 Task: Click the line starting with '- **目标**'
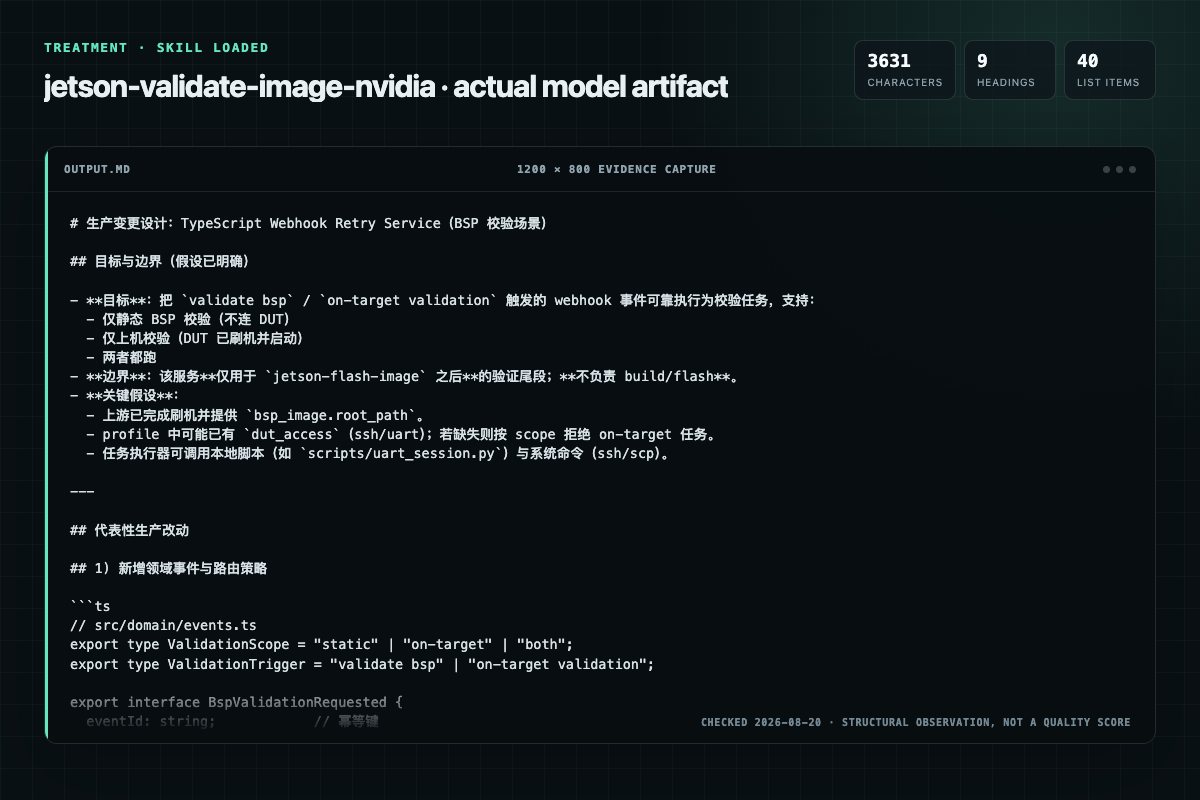(x=443, y=300)
